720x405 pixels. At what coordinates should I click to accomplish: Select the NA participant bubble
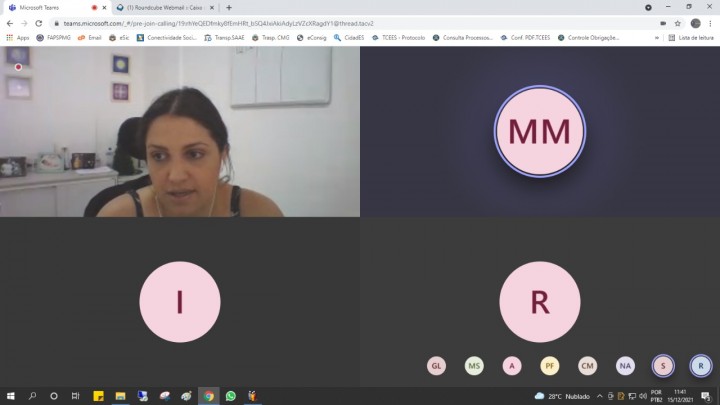pyautogui.click(x=625, y=366)
